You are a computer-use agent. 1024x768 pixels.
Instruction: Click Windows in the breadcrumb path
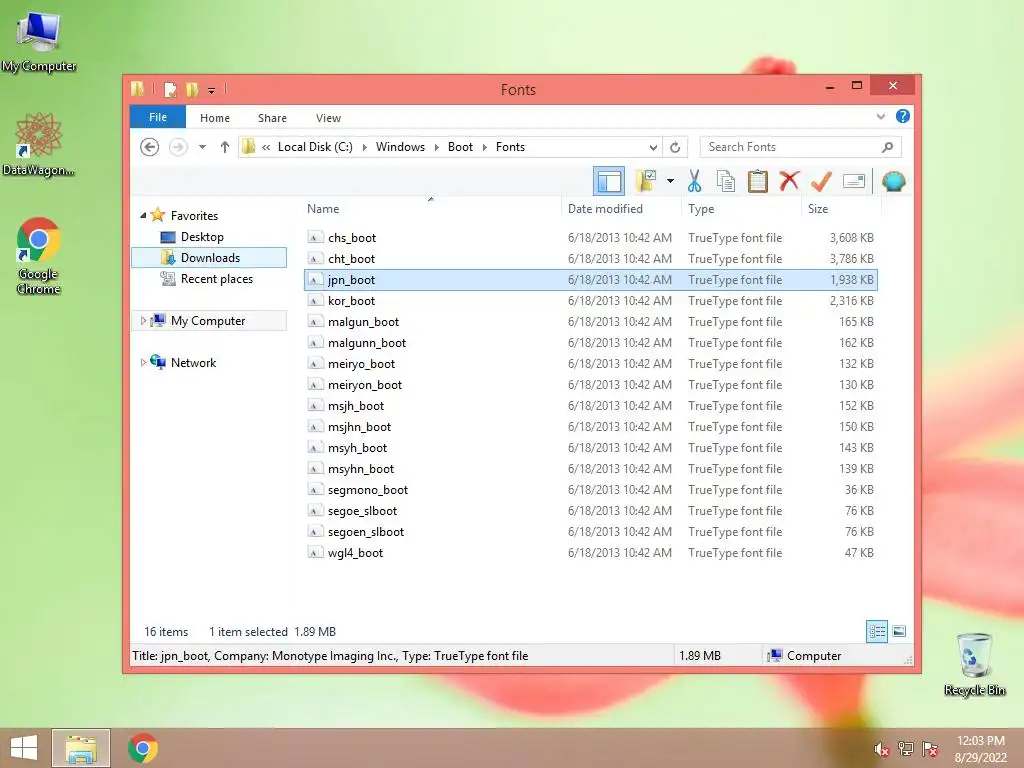tap(400, 147)
